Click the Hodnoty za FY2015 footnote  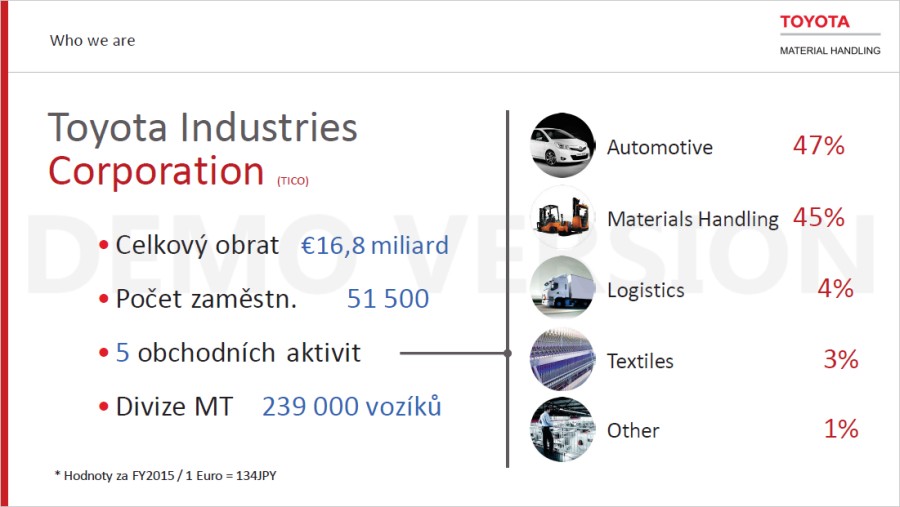165,475
